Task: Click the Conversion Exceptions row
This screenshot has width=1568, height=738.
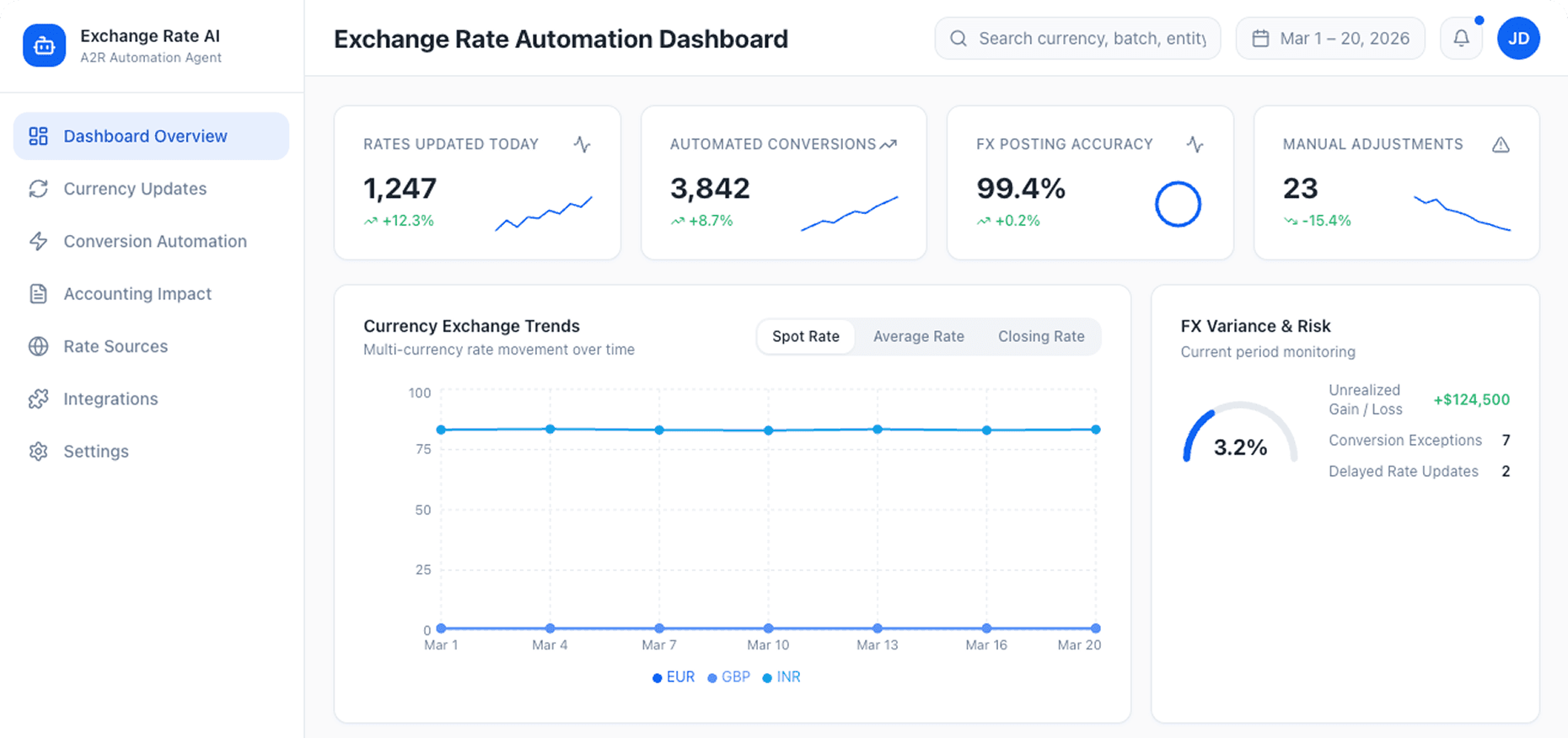Action: tap(1419, 441)
